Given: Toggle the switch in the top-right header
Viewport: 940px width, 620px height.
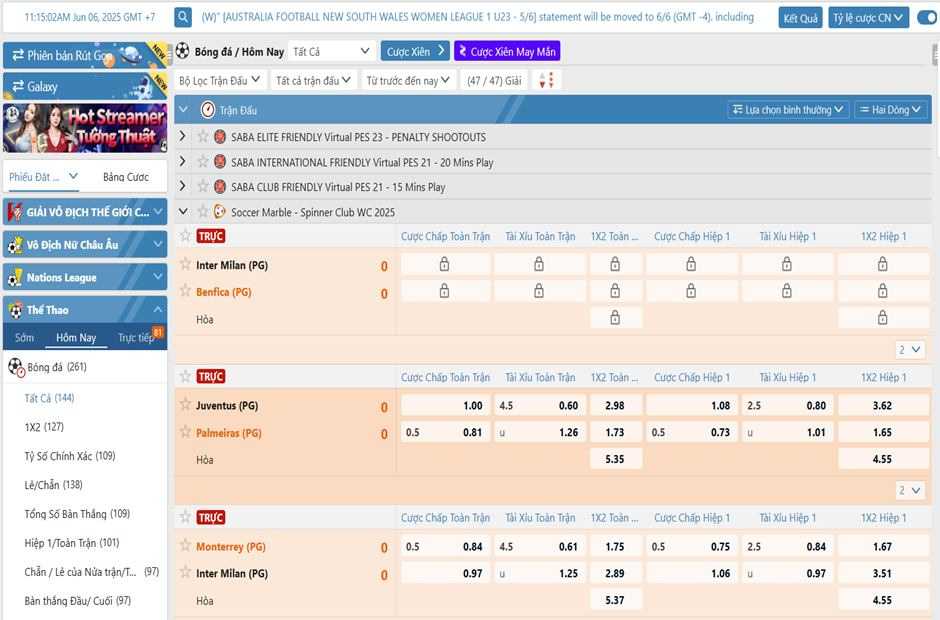Looking at the screenshot, I should tap(927, 18).
